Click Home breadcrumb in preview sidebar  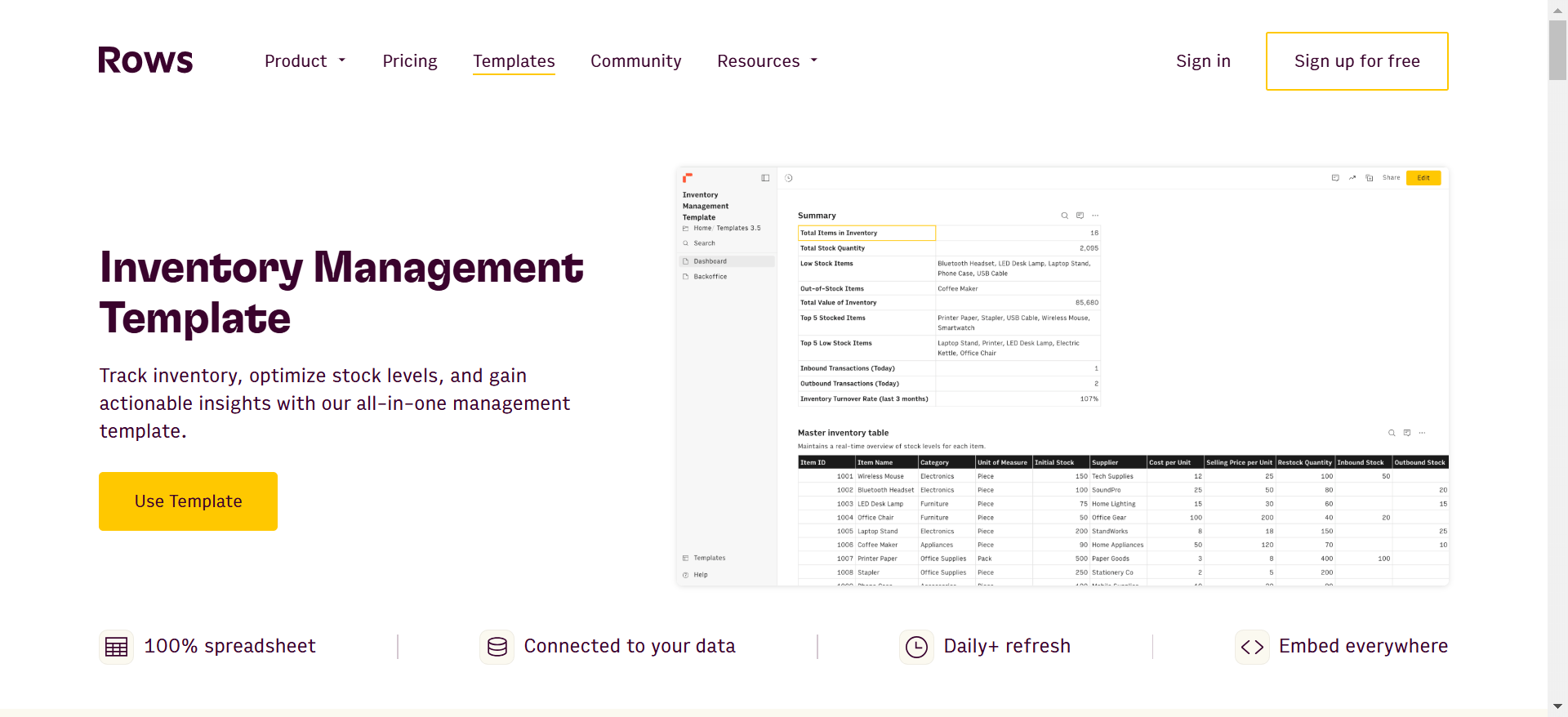702,229
